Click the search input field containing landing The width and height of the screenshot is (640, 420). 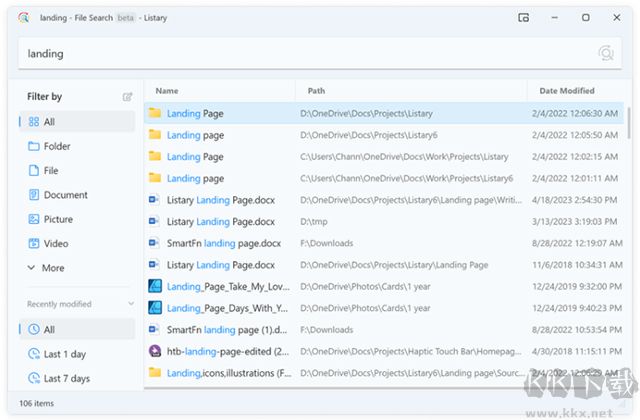(300, 54)
